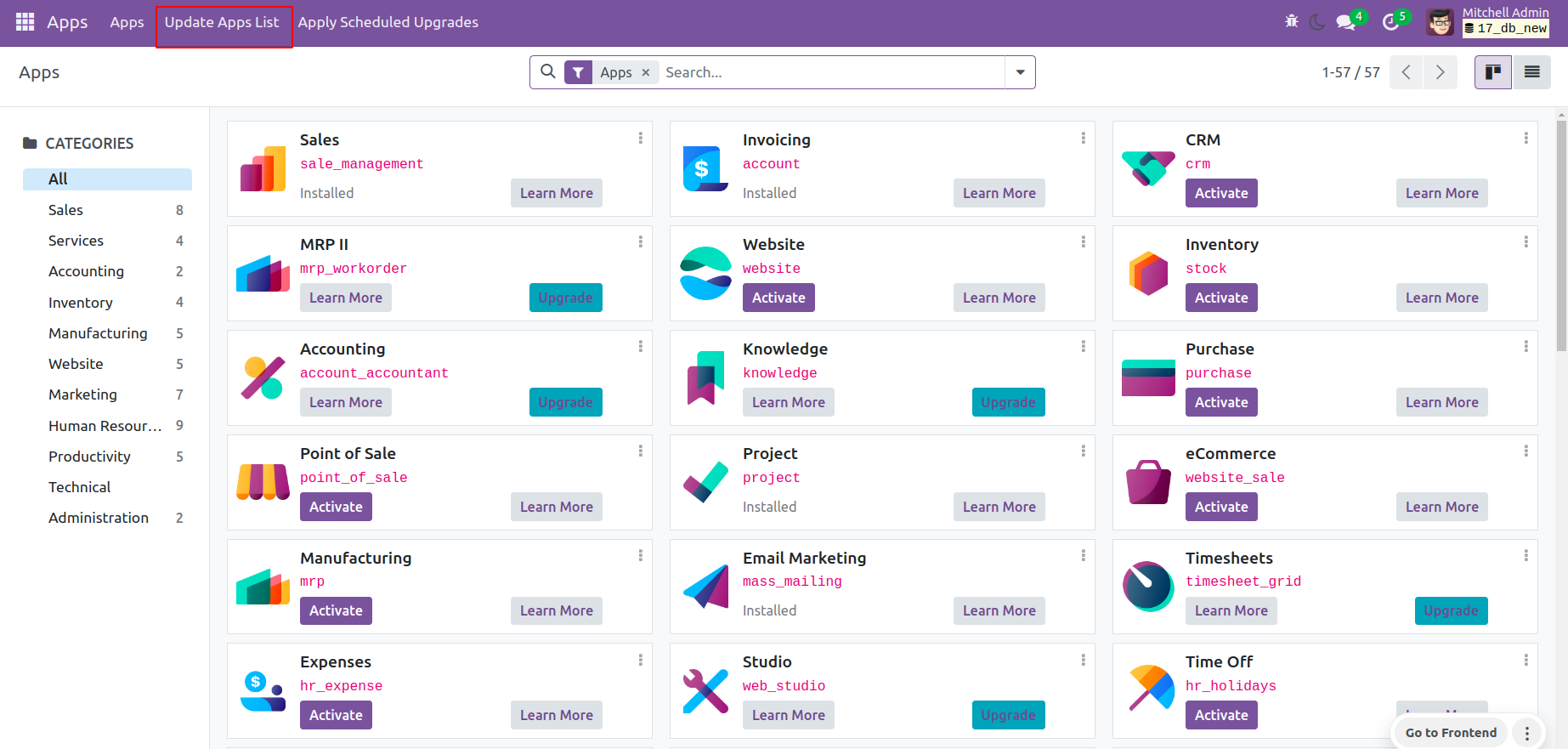Viewport: 1568px width, 749px height.
Task: Click the Inventory app icon
Action: point(1149,273)
